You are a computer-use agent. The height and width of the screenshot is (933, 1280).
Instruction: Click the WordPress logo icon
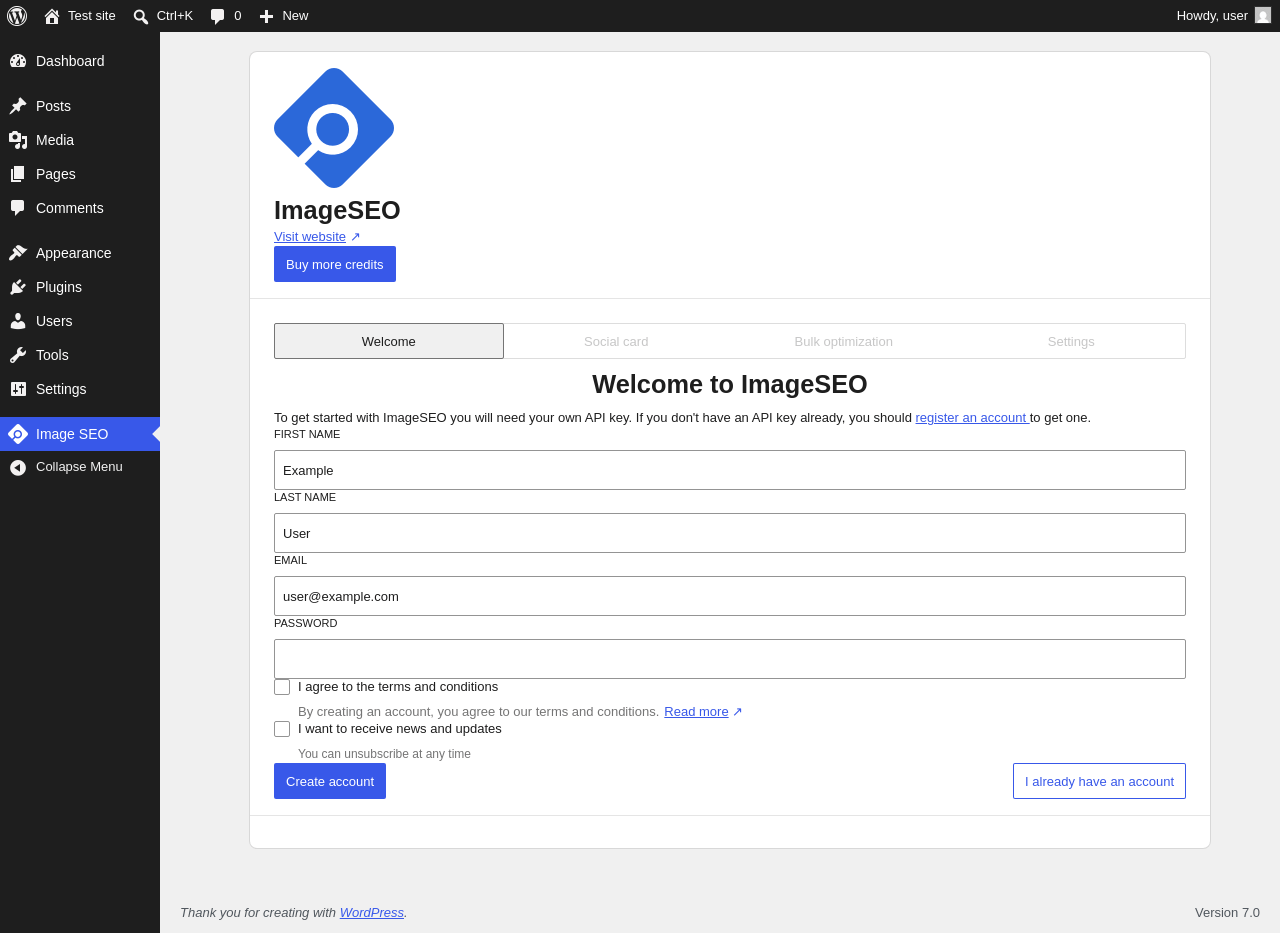(x=17, y=16)
